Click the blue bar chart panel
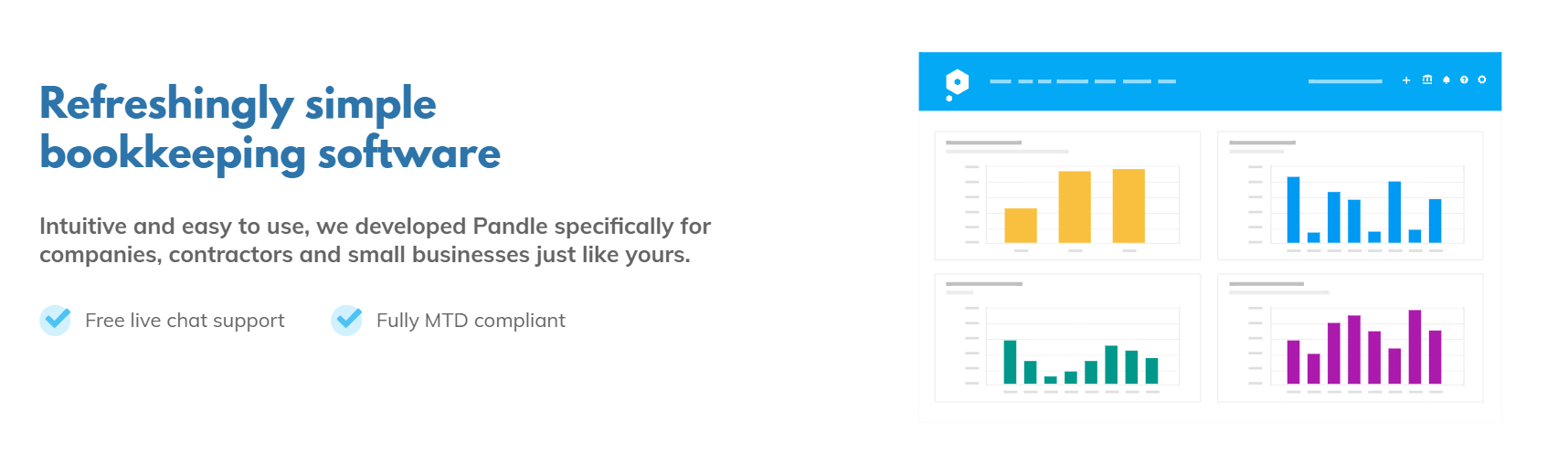This screenshot has width=1568, height=454. point(1350,195)
